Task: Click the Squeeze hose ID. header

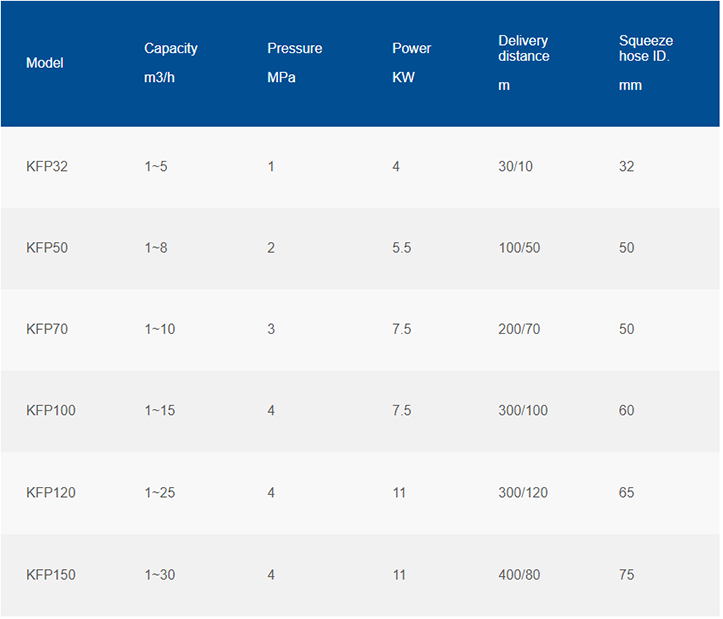Action: pyautogui.click(x=646, y=63)
